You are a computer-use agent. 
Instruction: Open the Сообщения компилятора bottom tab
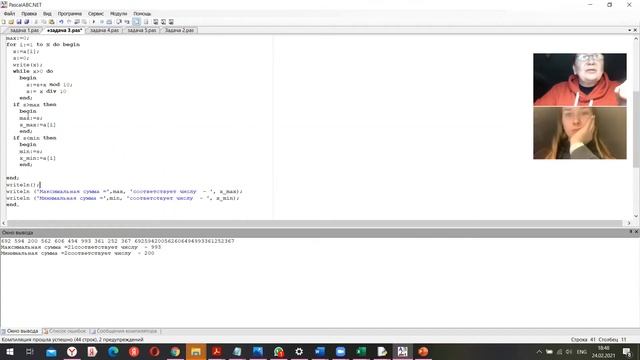coord(124,331)
